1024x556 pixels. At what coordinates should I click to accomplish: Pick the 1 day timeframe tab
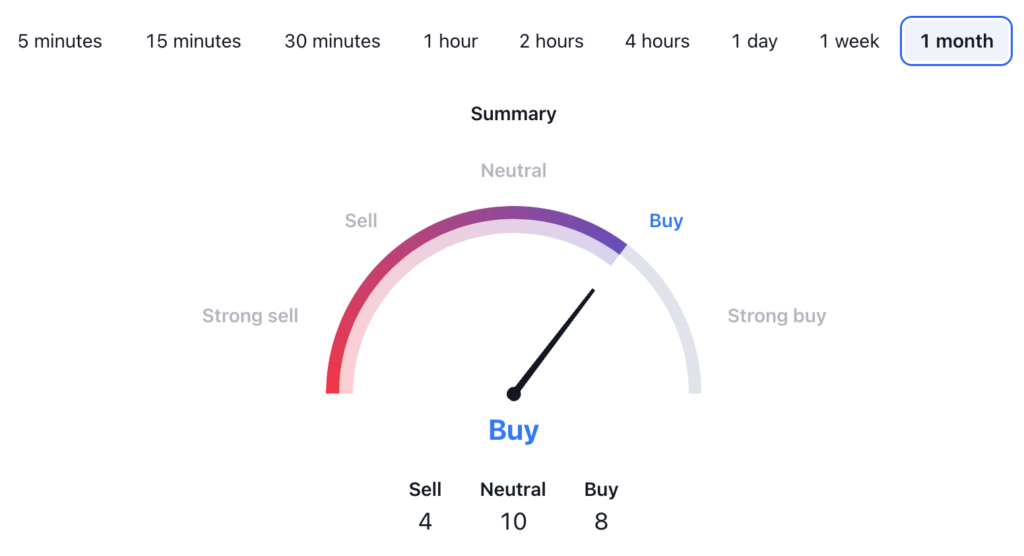(754, 41)
